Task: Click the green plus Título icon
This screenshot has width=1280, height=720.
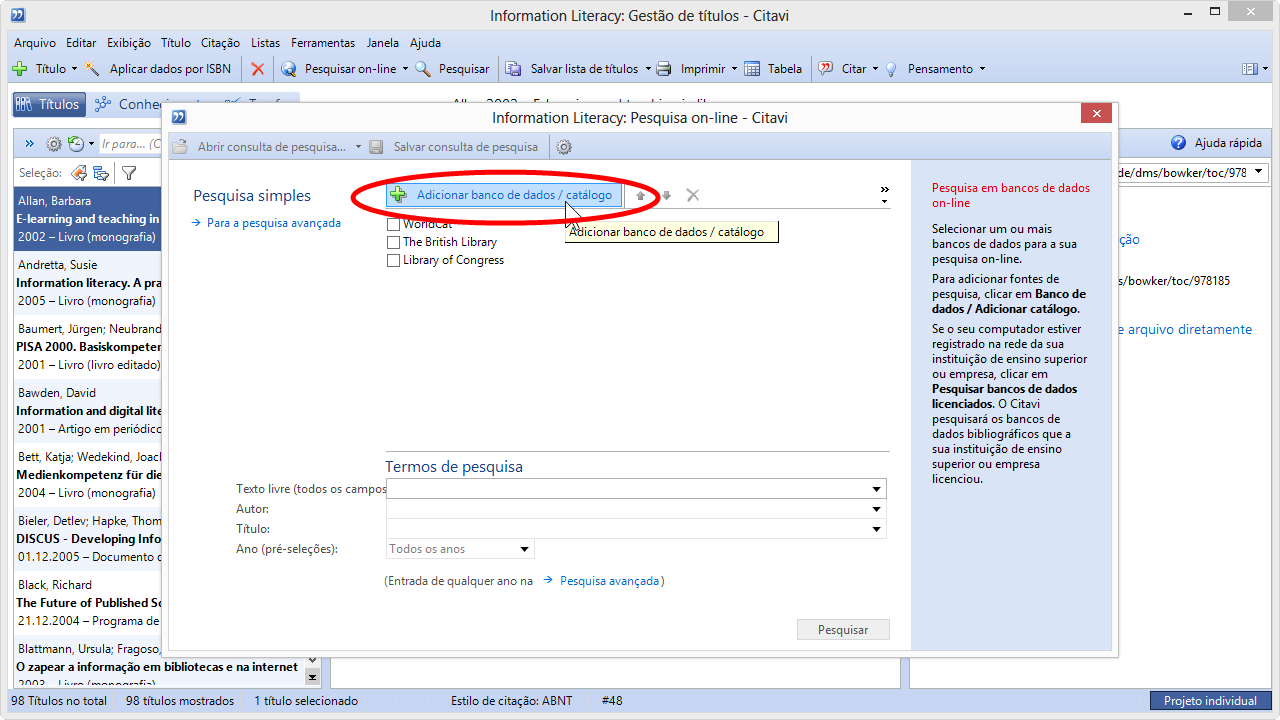Action: tap(19, 69)
